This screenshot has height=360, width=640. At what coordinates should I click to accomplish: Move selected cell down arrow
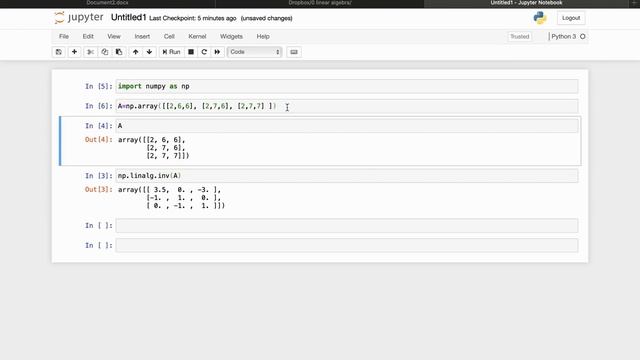pos(149,52)
